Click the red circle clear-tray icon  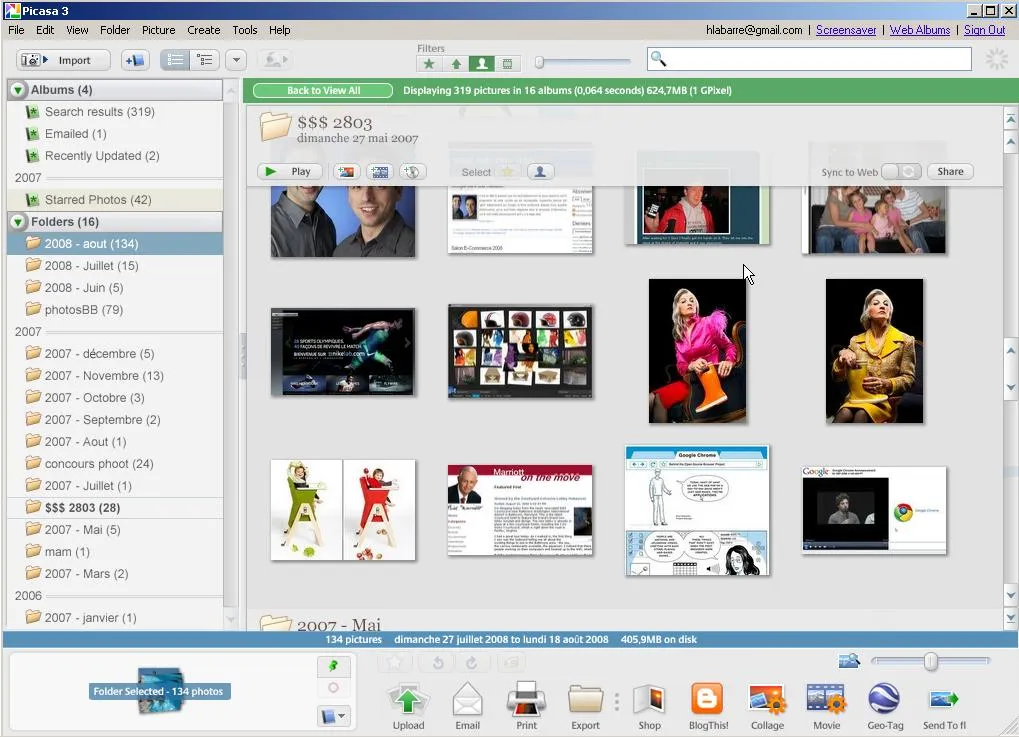point(333,688)
